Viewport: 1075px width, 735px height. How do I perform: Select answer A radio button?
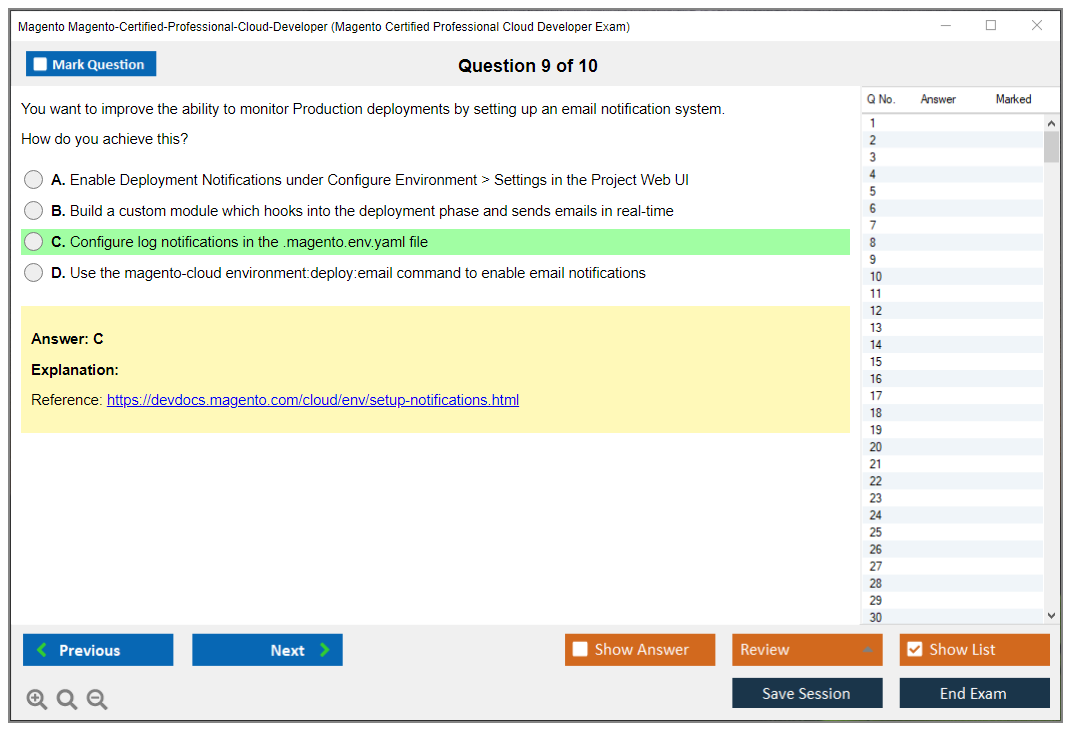34,180
